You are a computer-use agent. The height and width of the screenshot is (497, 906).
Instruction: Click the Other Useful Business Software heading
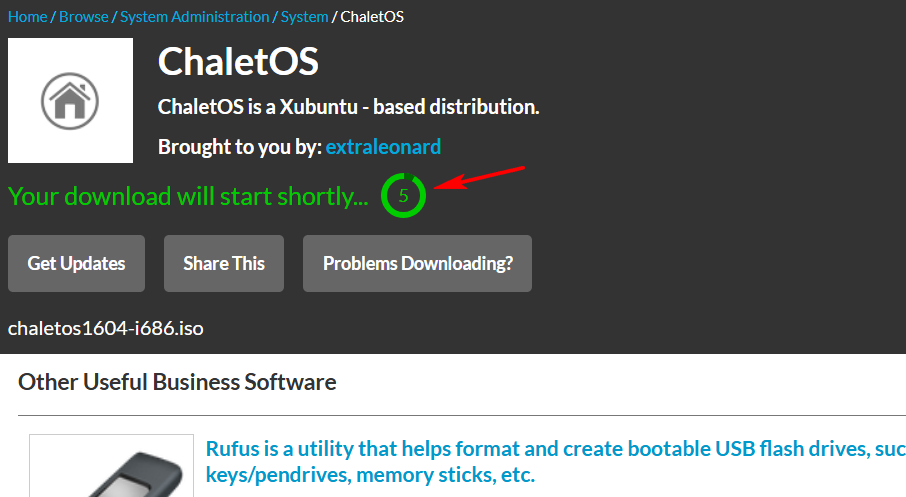[x=177, y=382]
